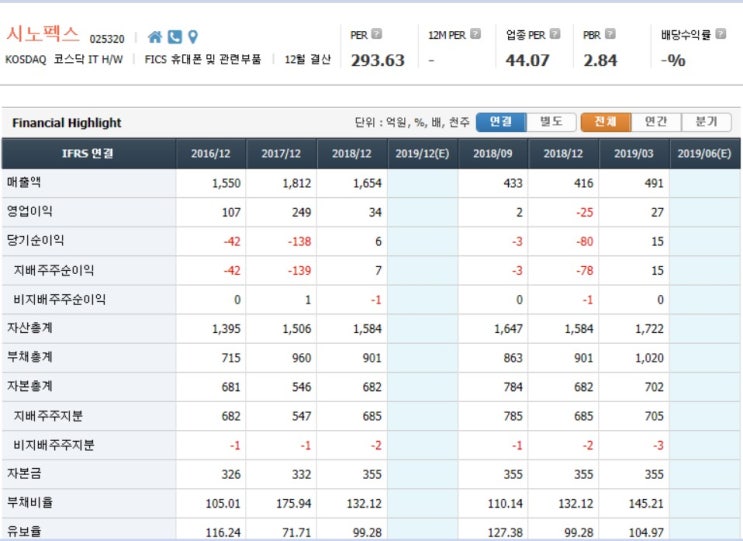
Task: Click the 2016/12 column header
Action: [211, 153]
